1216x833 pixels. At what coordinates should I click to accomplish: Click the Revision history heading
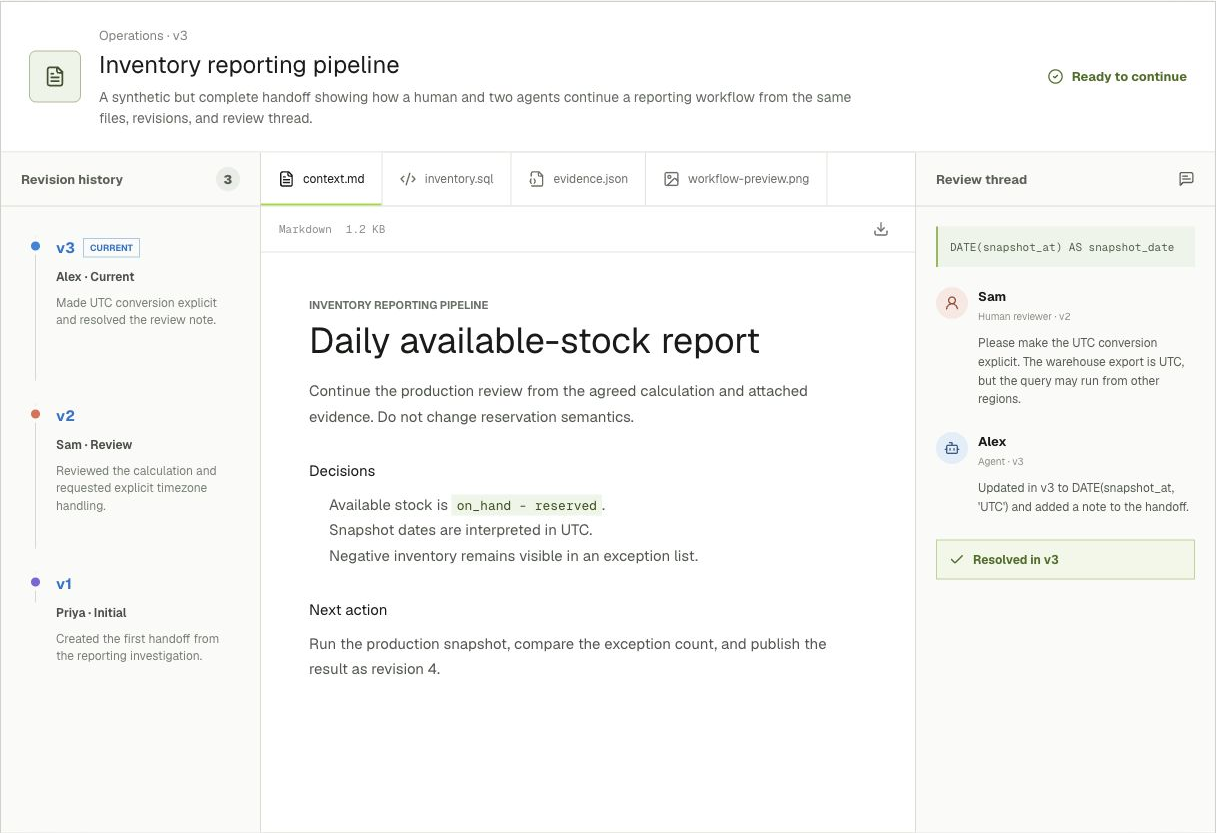pos(72,180)
